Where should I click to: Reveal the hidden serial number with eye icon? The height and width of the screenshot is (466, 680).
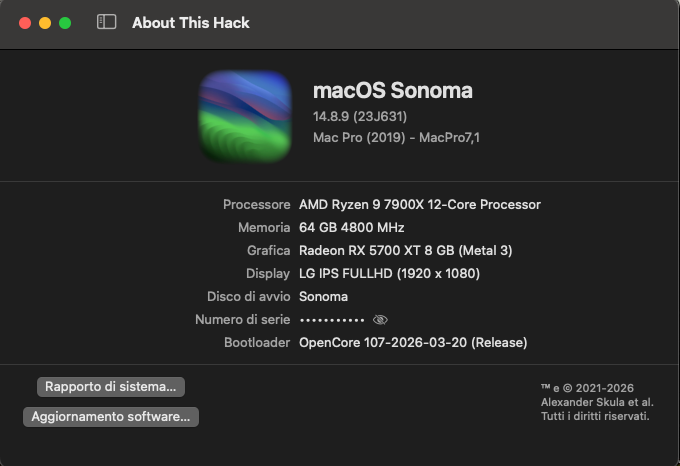point(380,320)
